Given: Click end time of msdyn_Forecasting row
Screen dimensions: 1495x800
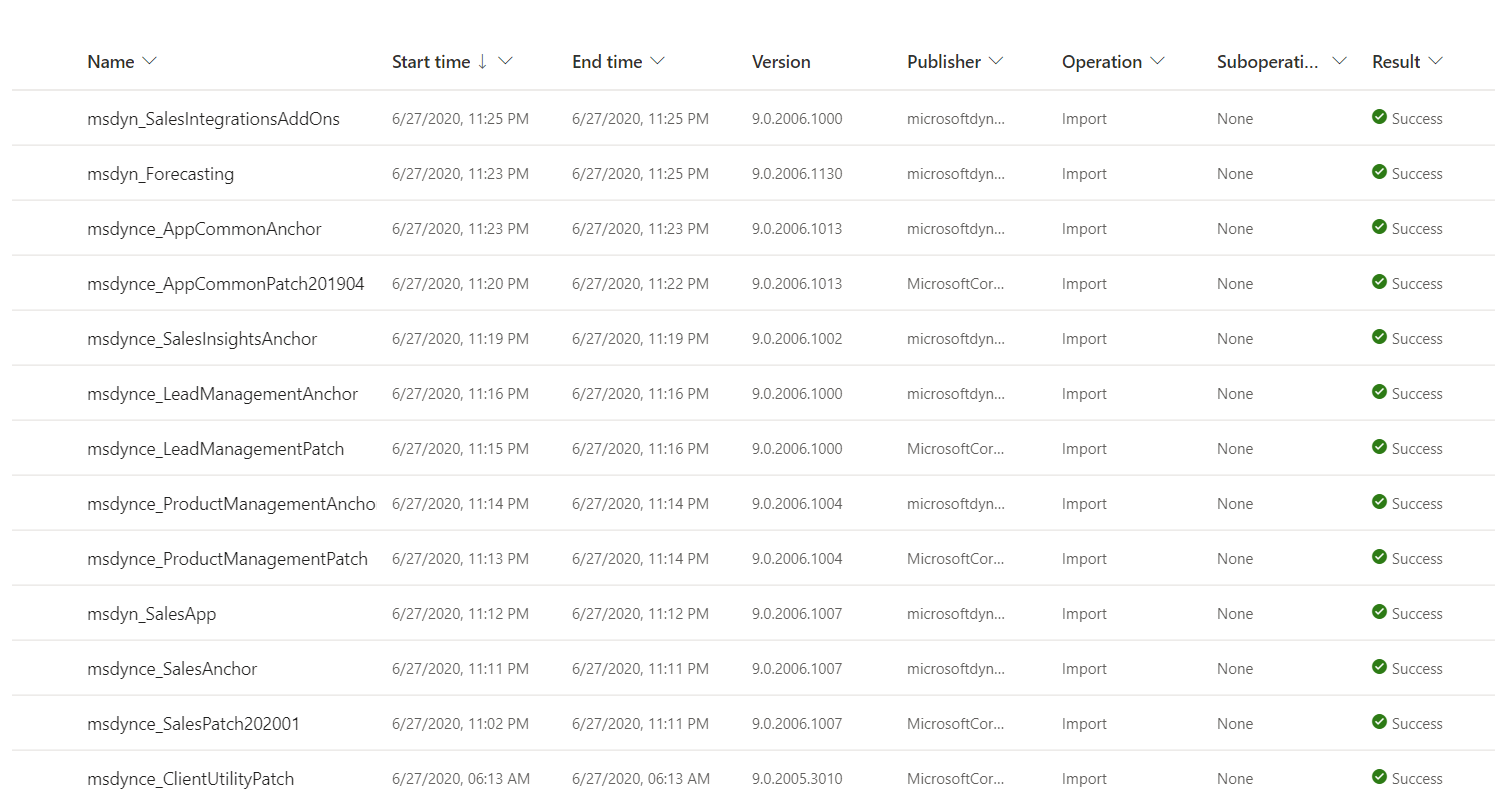Looking at the screenshot, I should (640, 174).
